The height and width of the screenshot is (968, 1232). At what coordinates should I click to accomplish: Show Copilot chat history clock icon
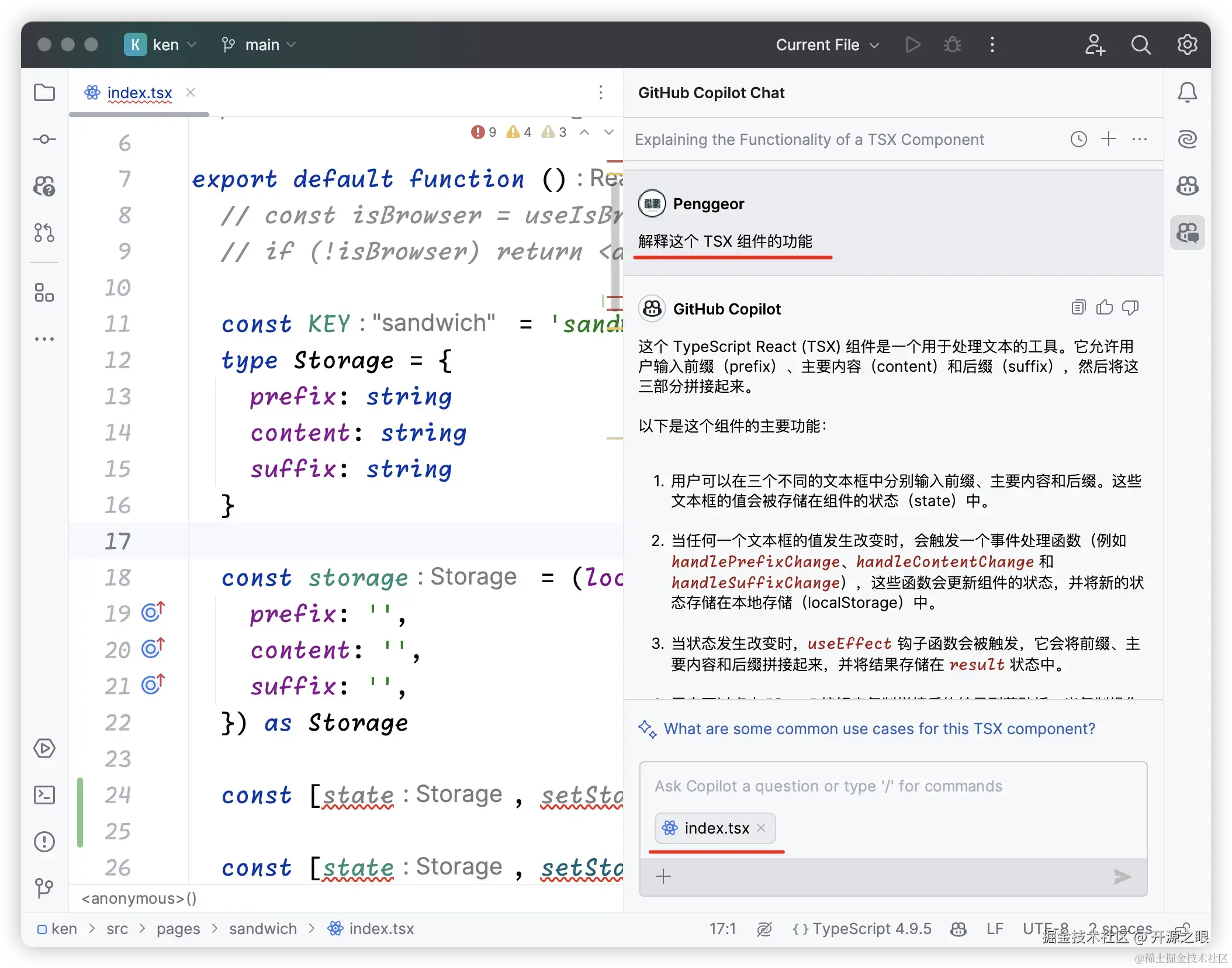(x=1078, y=139)
